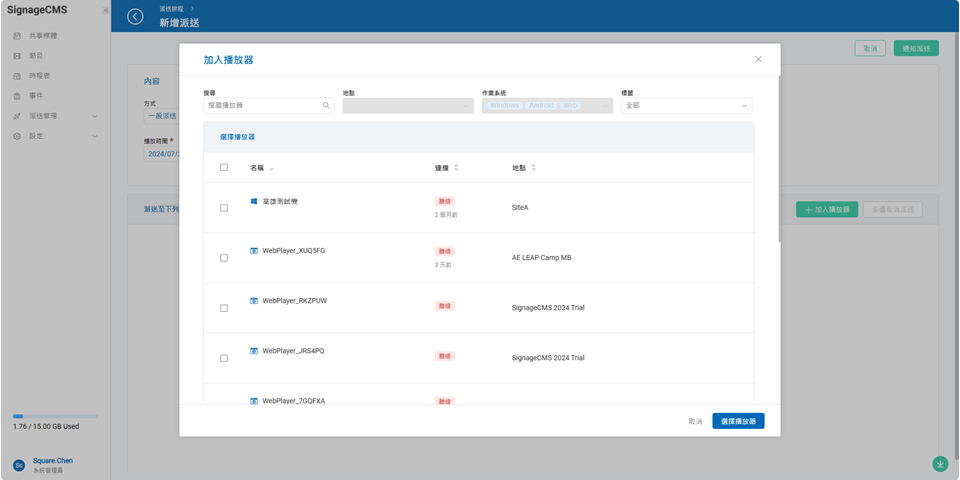Image resolution: width=960 pixels, height=480 pixels.
Task: Click the web player icon beside WebPlayer_RKZPUW
Action: coord(254,301)
